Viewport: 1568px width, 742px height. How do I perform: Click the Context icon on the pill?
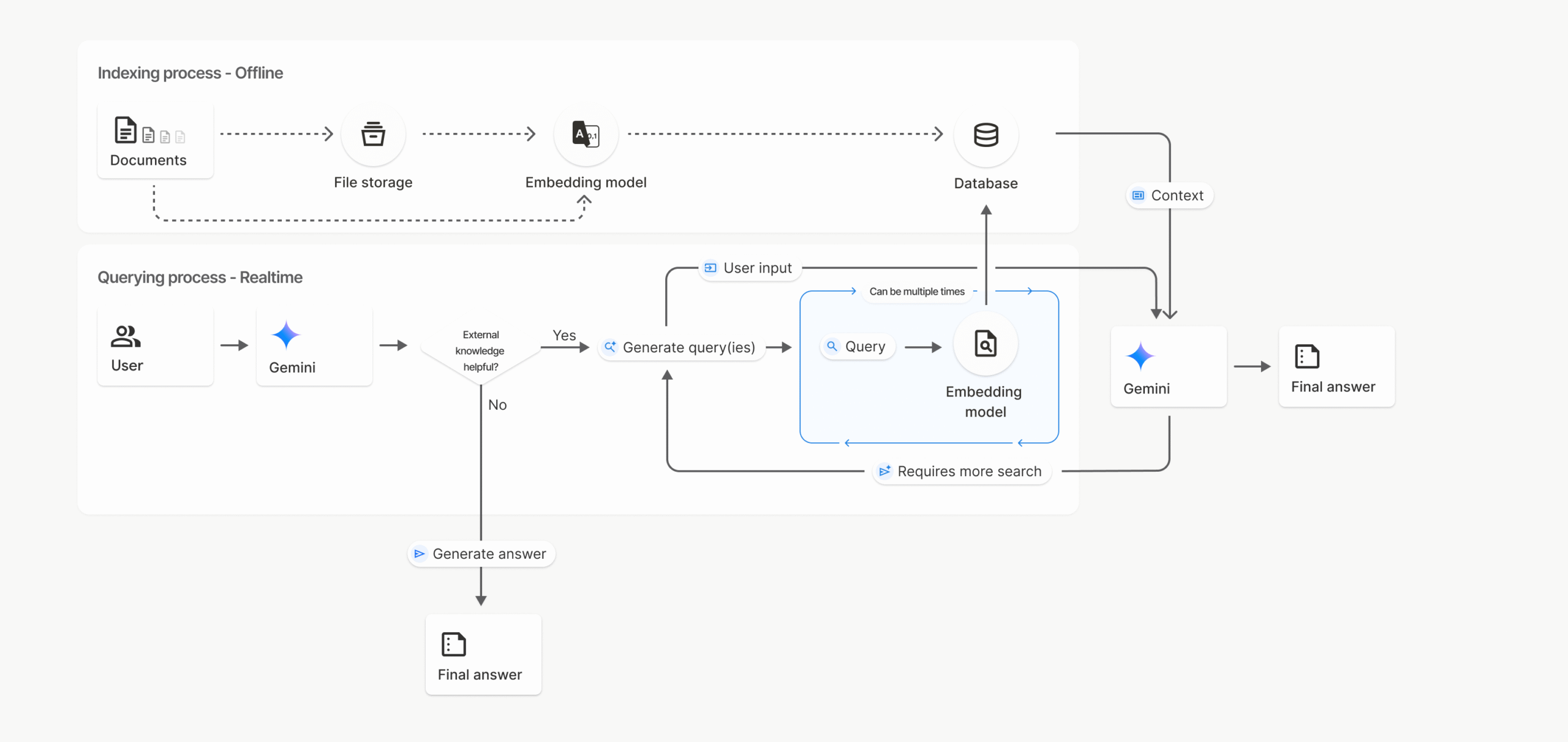pyautogui.click(x=1138, y=195)
